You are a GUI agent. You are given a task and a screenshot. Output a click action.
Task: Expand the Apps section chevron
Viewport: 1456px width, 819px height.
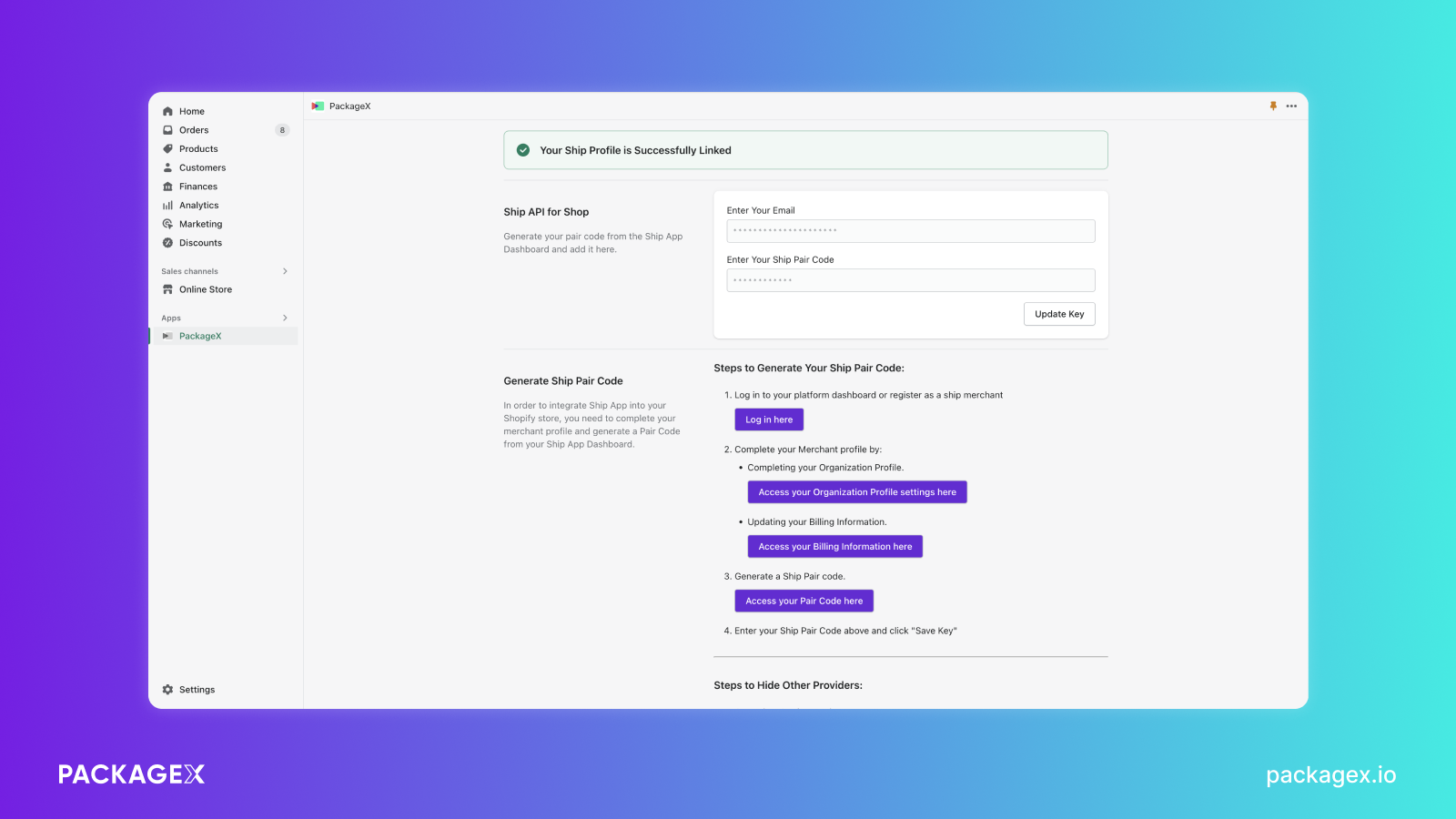(285, 318)
